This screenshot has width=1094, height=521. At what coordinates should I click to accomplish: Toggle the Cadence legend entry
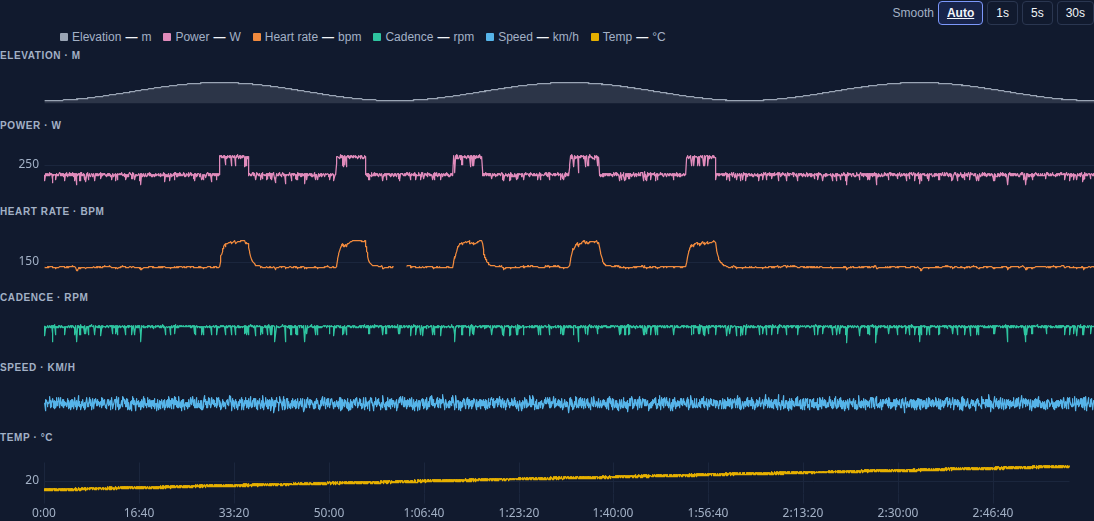pyautogui.click(x=424, y=37)
